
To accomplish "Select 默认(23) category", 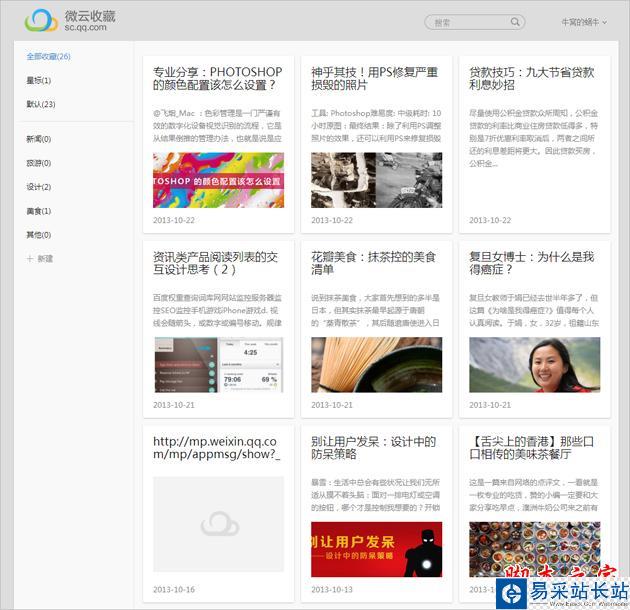I will tap(41, 104).
